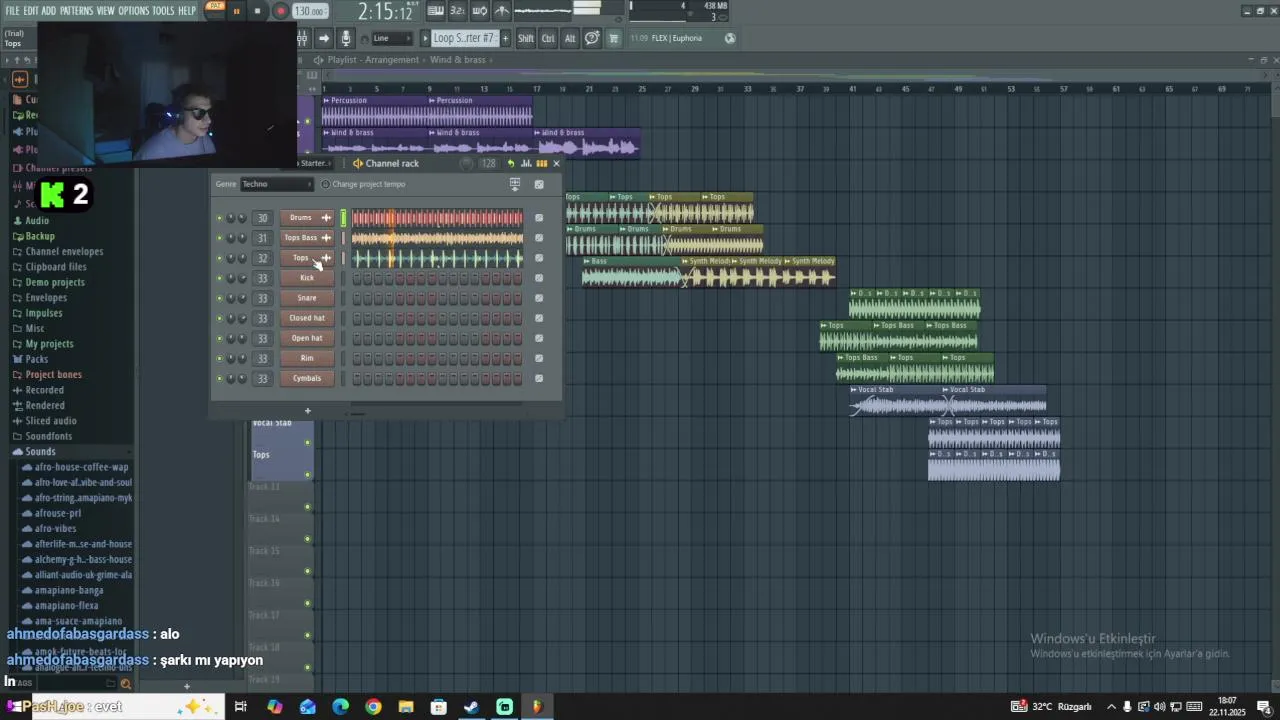This screenshot has height=720, width=1280.
Task: Click the icon left of the genre dice
Action: (x=515, y=184)
